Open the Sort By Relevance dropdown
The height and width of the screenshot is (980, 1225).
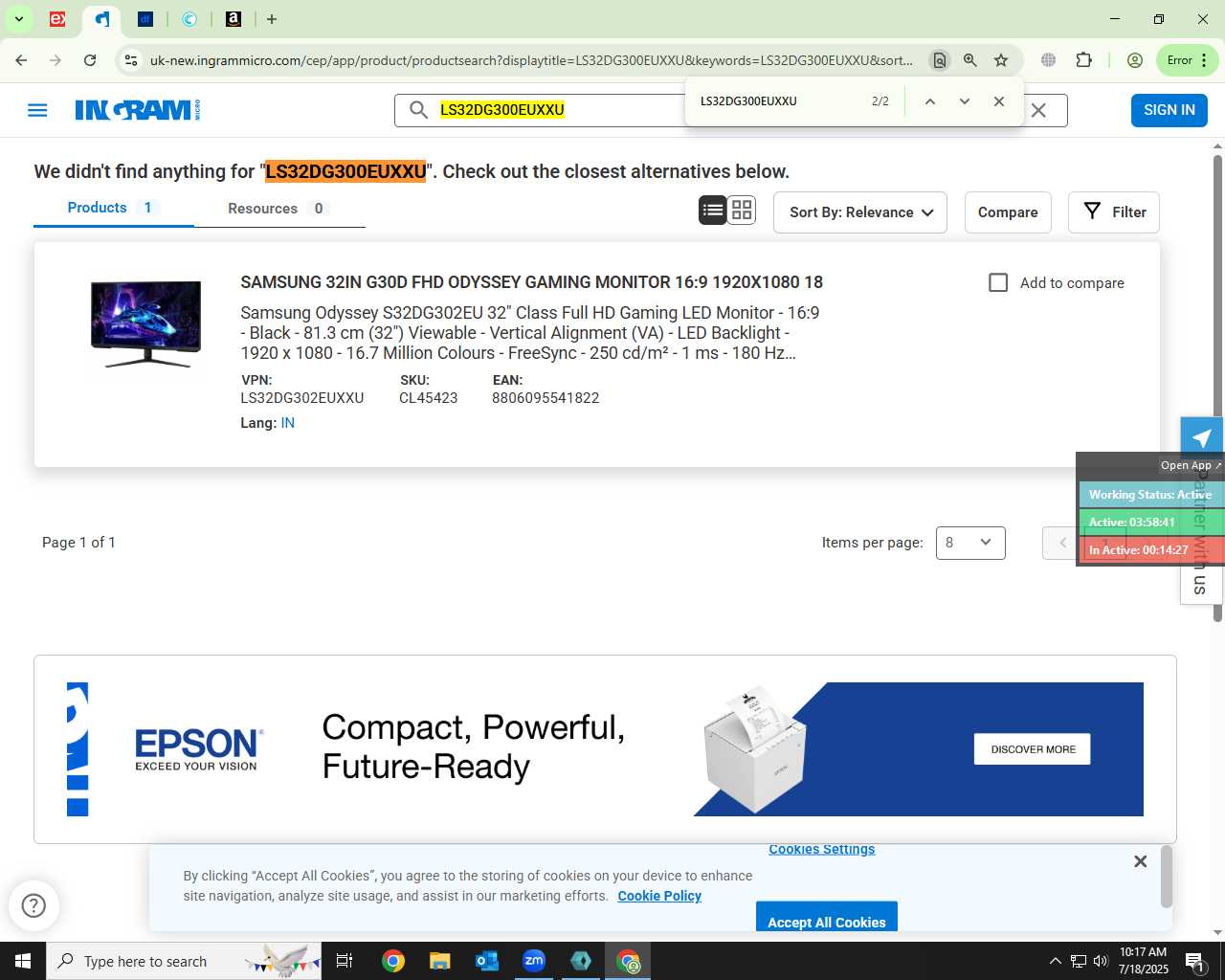coord(860,212)
